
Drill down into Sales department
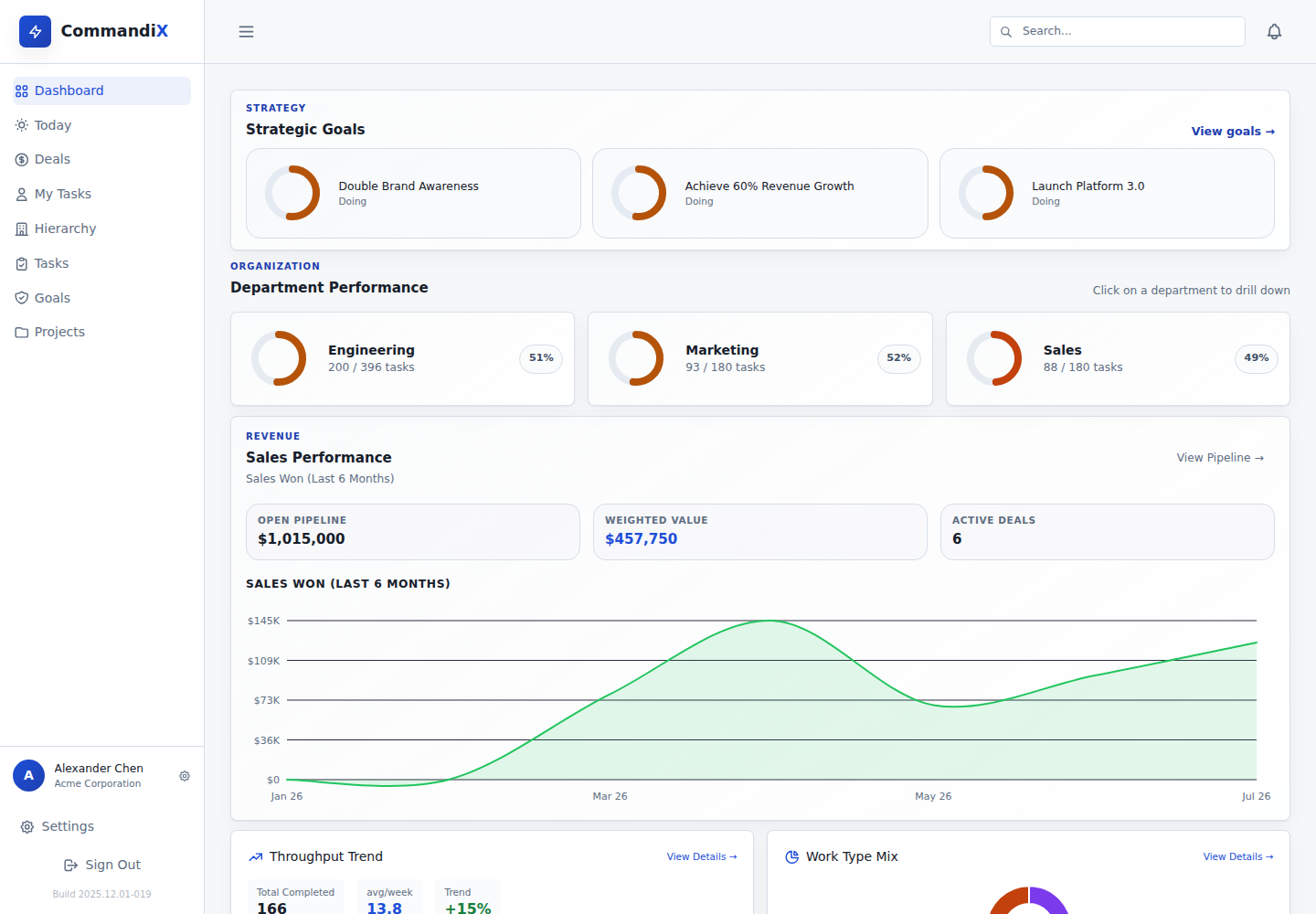click(x=1118, y=358)
